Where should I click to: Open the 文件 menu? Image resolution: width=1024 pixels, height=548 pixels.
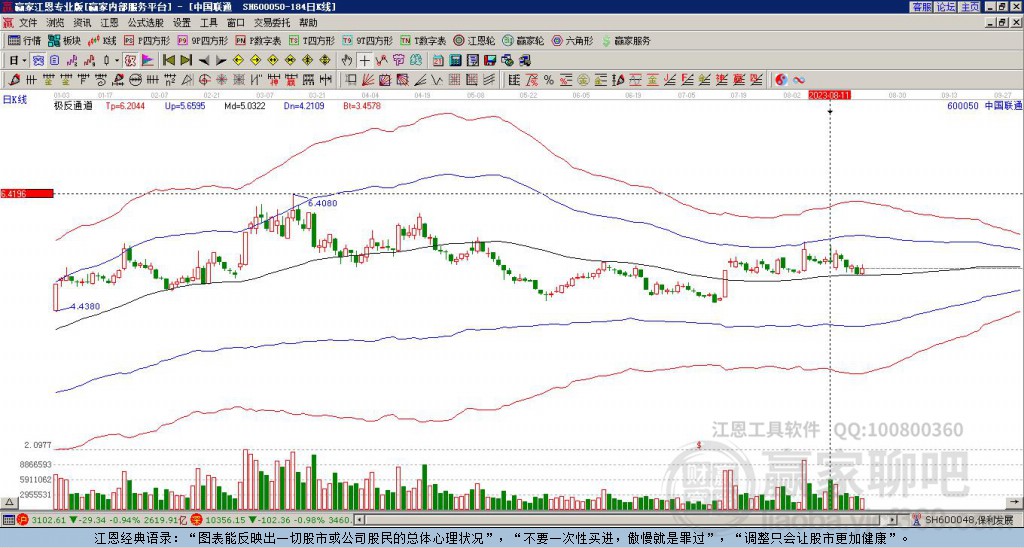pyautogui.click(x=28, y=23)
